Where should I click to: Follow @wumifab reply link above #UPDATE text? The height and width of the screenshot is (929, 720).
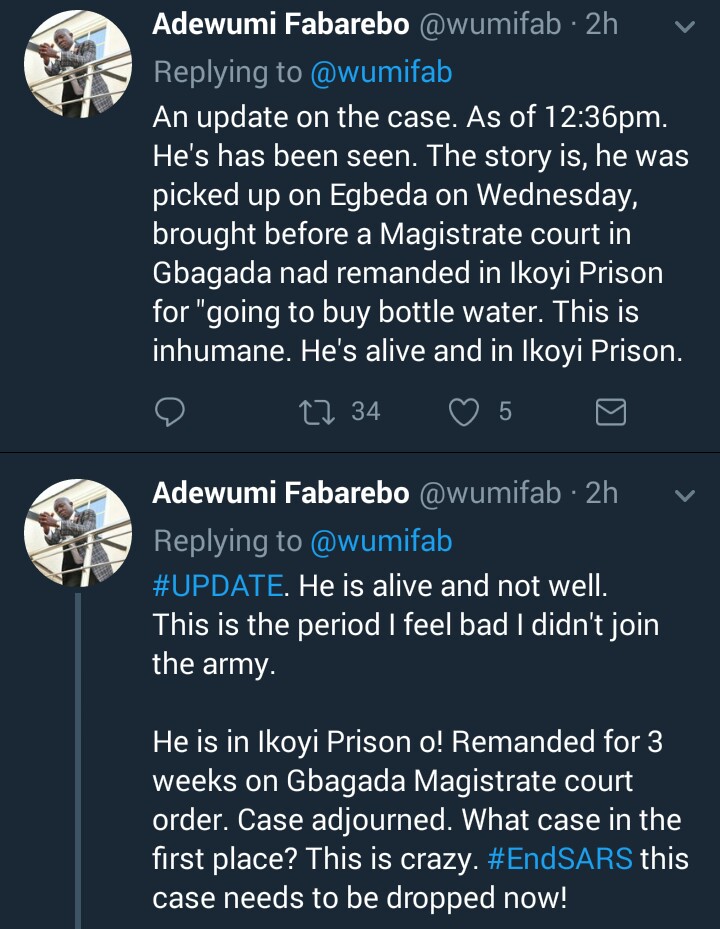(x=381, y=541)
